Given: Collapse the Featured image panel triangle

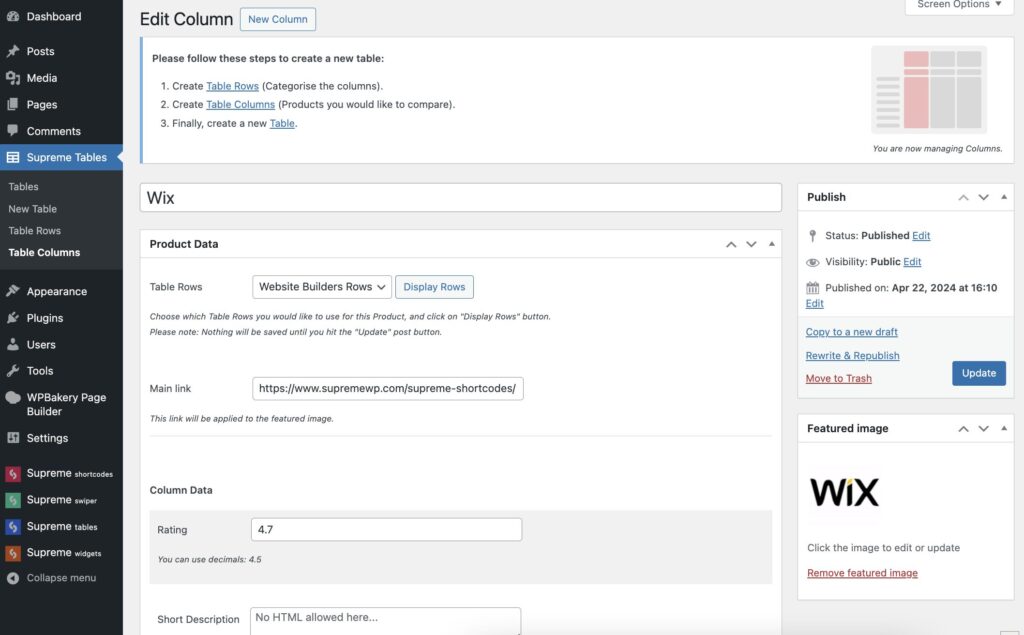Looking at the screenshot, I should [1004, 429].
